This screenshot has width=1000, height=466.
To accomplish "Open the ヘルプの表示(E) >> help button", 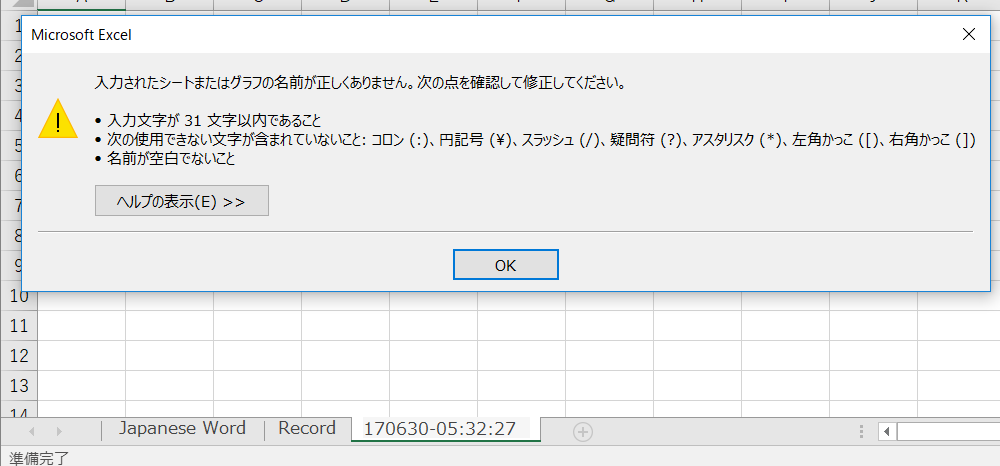I will click(182, 201).
